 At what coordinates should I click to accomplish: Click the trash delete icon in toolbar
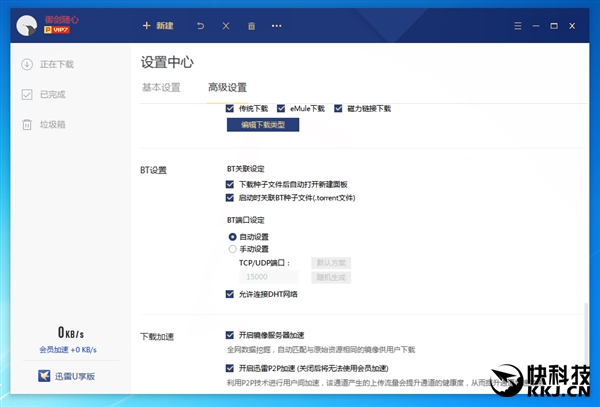click(251, 26)
